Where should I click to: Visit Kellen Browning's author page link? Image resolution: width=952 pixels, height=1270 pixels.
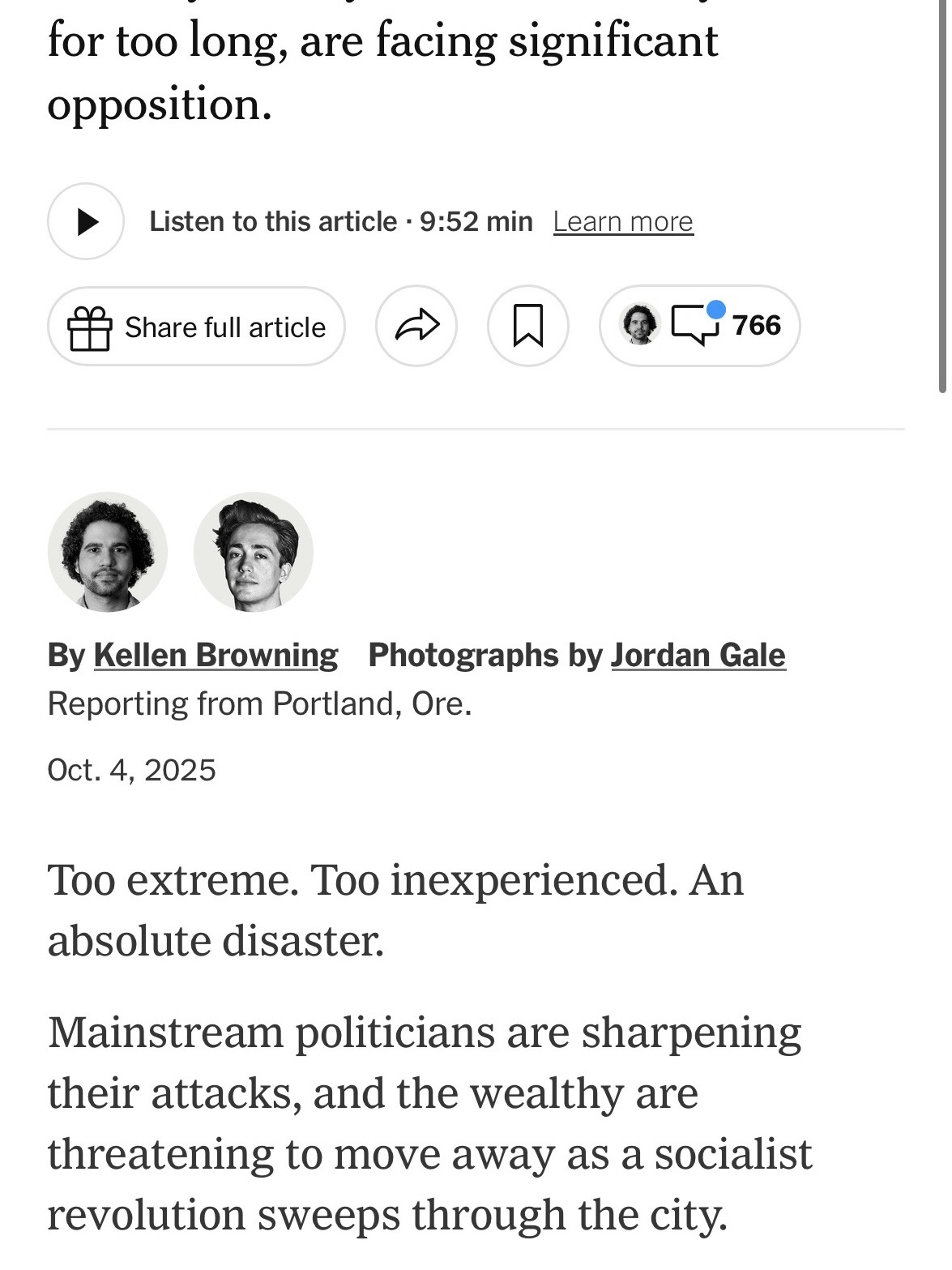click(216, 655)
